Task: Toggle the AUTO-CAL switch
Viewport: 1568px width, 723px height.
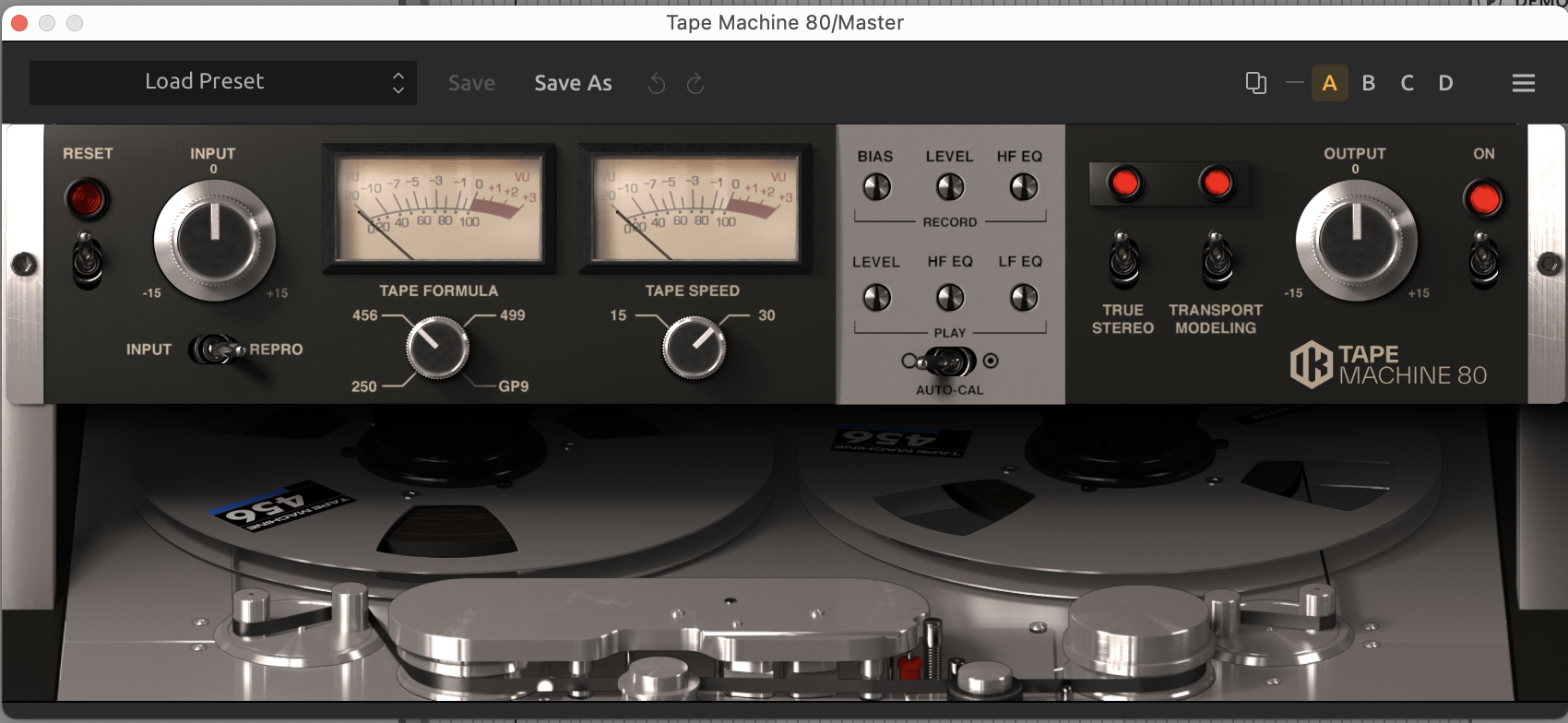Action: click(x=950, y=361)
